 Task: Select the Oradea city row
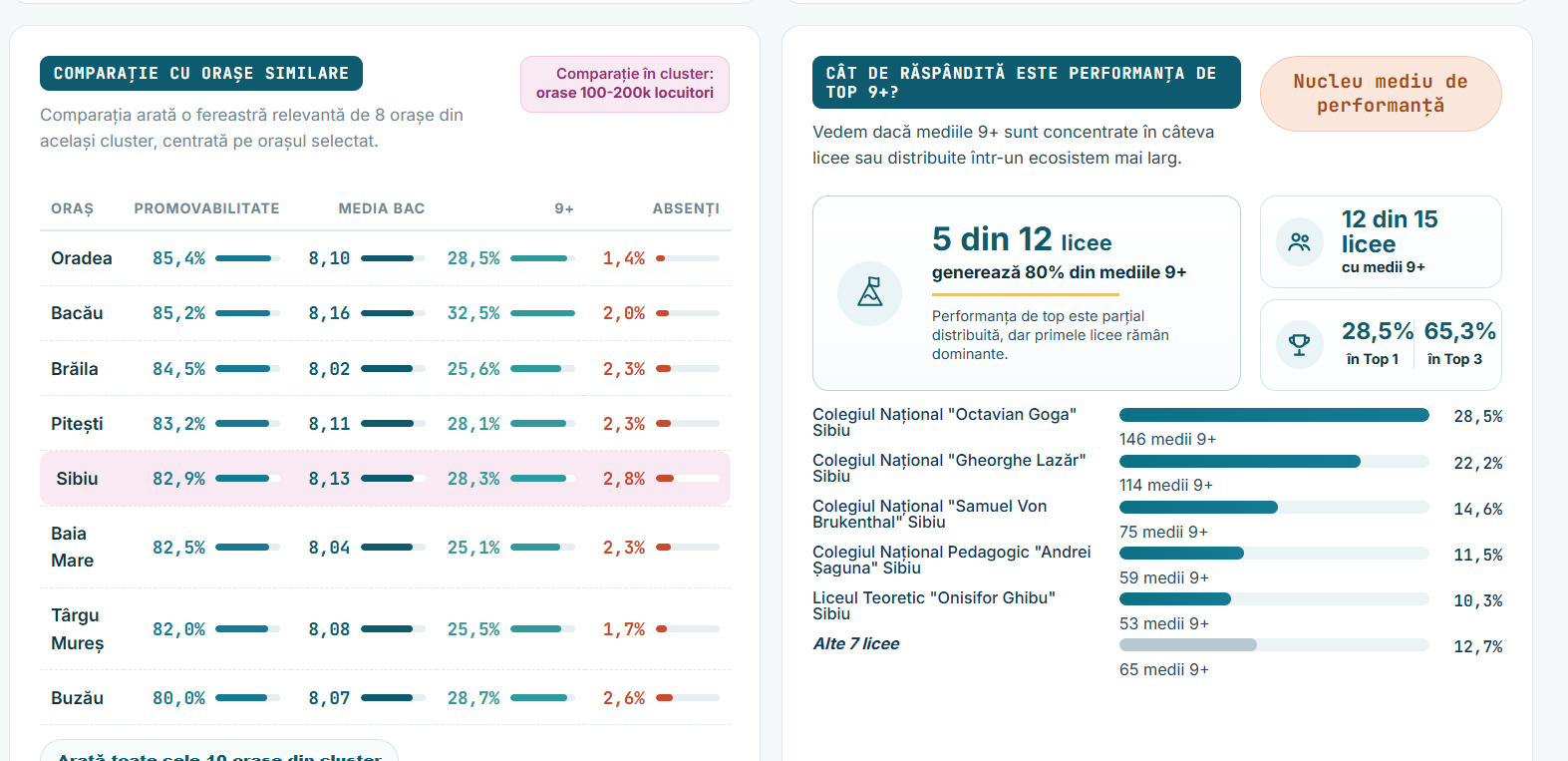pyautogui.click(x=385, y=258)
